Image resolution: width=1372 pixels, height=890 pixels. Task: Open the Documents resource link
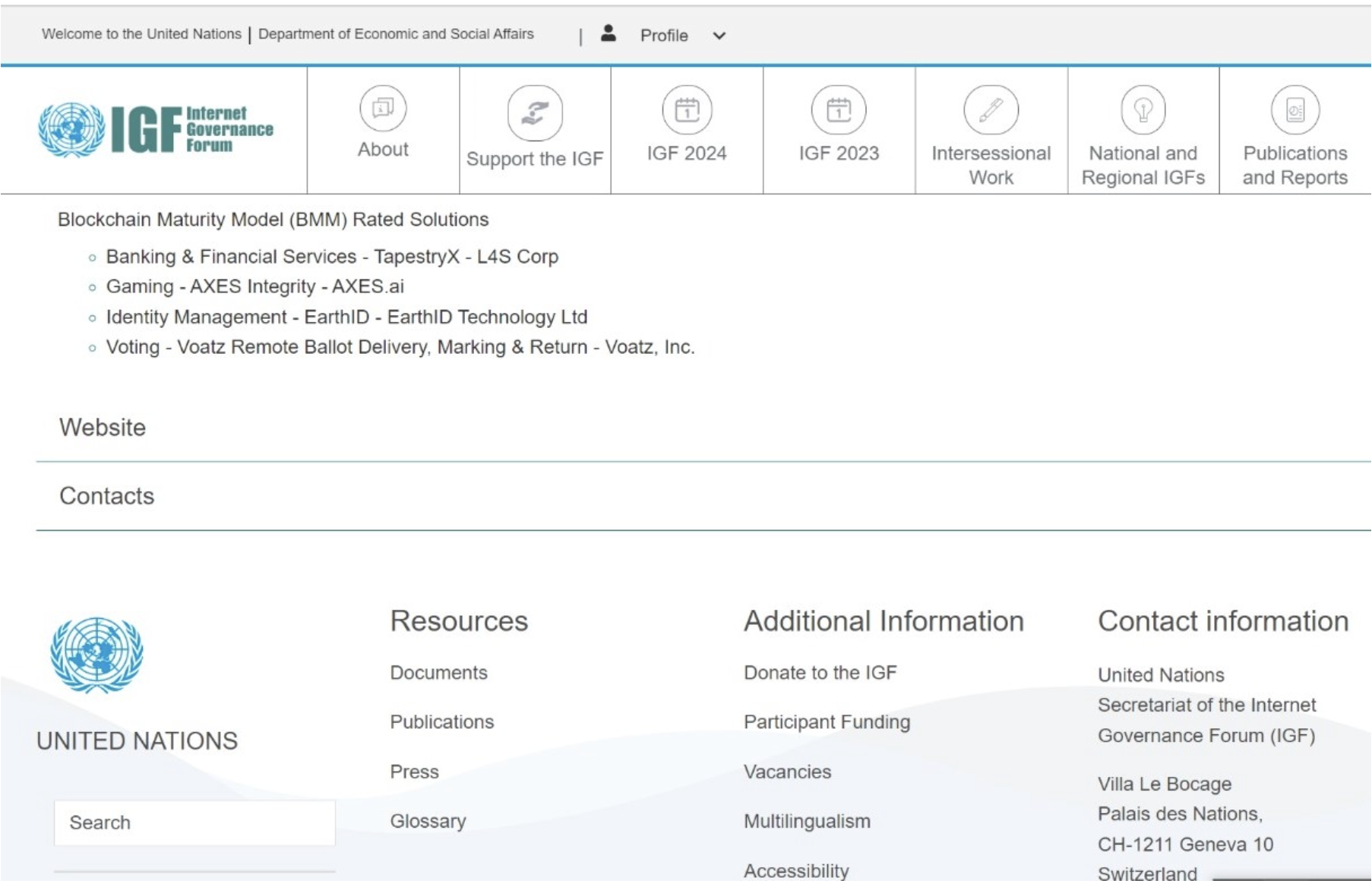pyautogui.click(x=438, y=673)
